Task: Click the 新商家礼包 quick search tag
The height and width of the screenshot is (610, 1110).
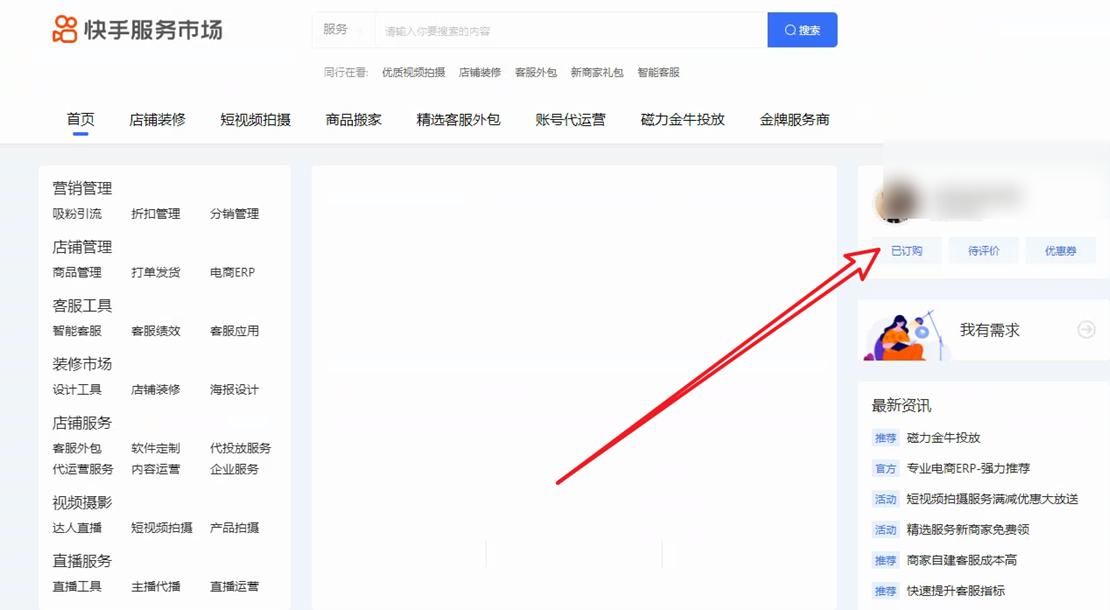Action: point(597,72)
